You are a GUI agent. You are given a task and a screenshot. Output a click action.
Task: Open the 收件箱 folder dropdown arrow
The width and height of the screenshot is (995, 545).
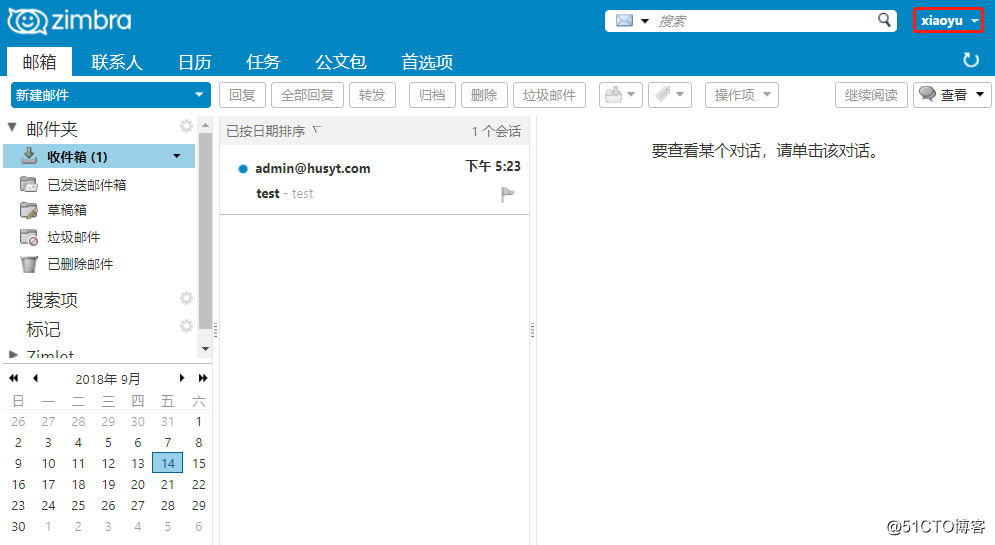coord(176,156)
